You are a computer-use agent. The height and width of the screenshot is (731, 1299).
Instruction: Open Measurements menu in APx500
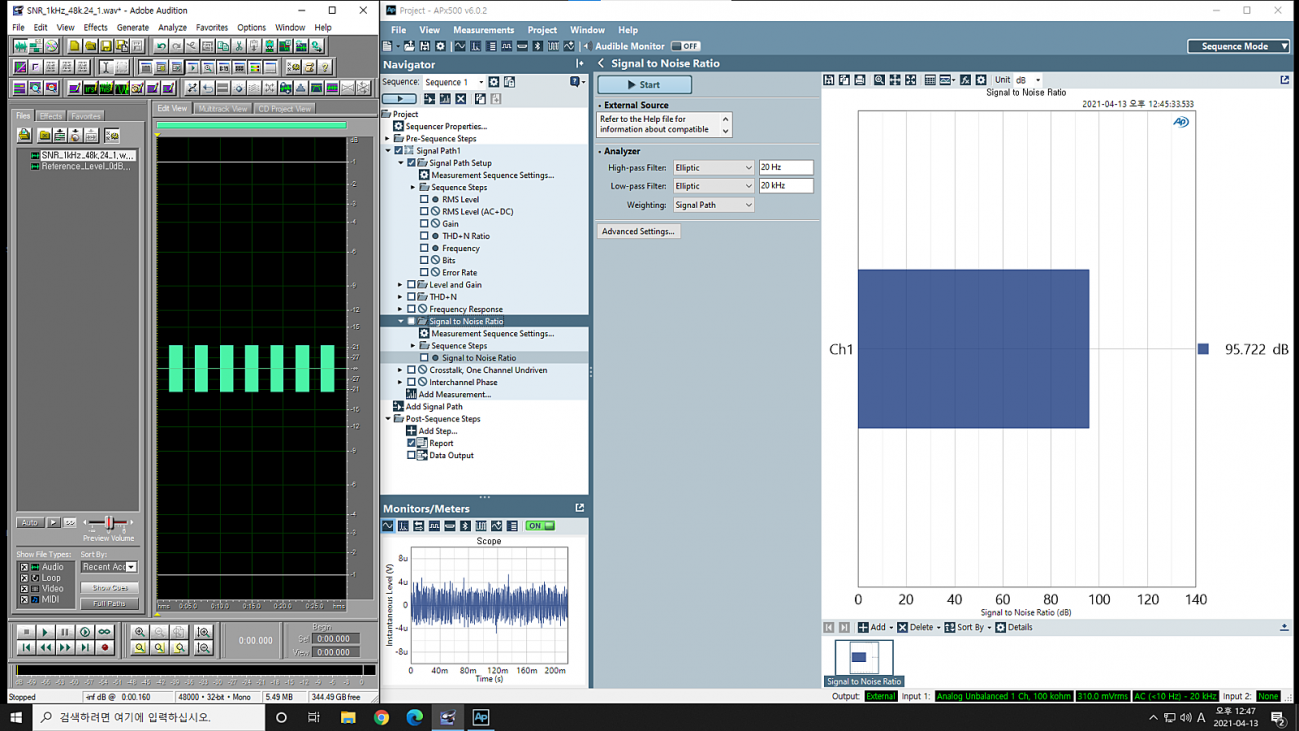[x=483, y=30]
